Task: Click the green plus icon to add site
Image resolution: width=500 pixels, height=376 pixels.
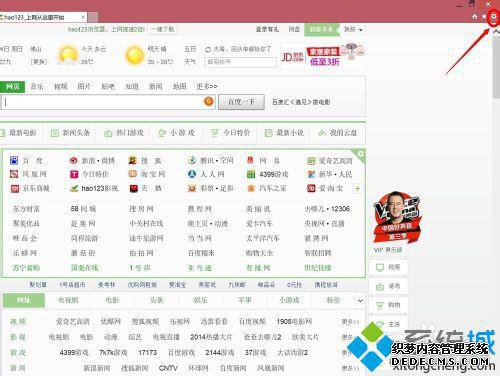Action: click(x=357, y=189)
